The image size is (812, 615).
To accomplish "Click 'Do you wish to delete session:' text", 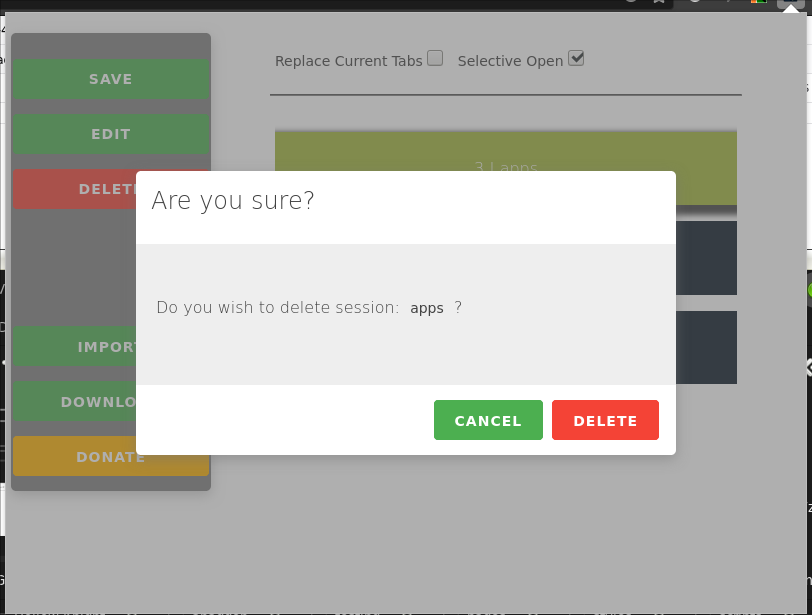I will (278, 308).
